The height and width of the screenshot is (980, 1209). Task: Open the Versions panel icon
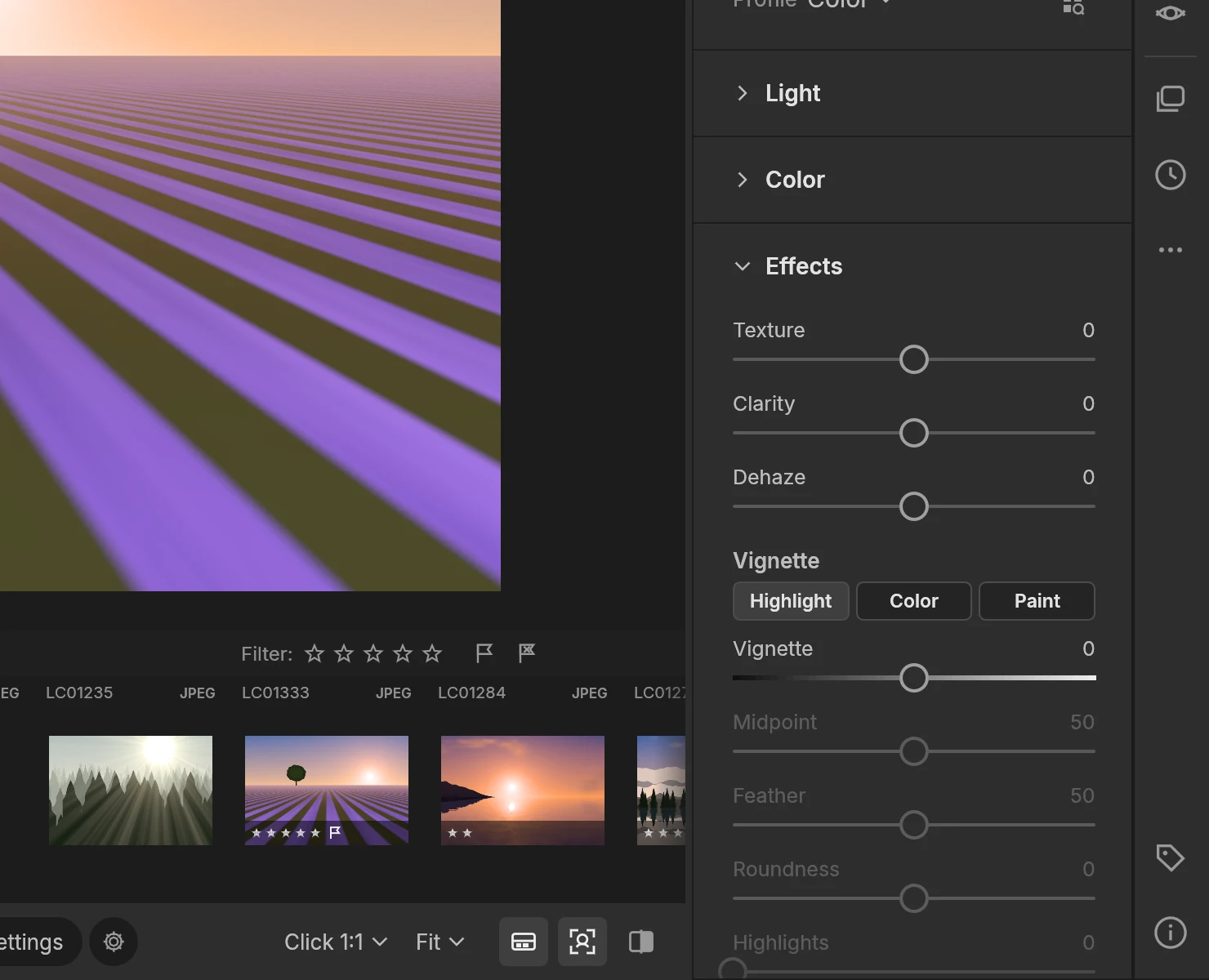click(1171, 99)
